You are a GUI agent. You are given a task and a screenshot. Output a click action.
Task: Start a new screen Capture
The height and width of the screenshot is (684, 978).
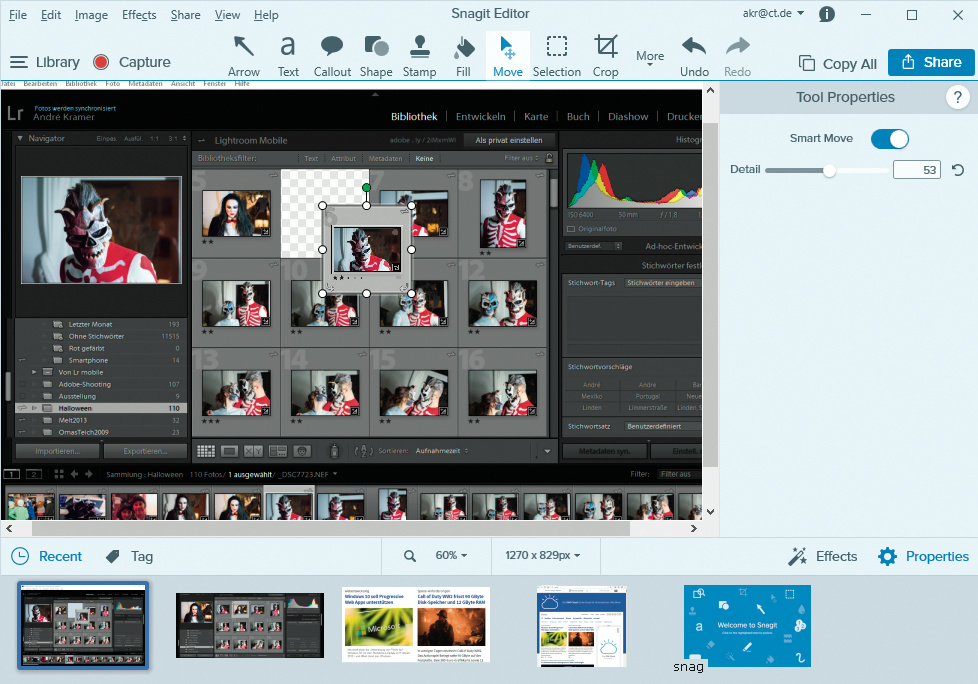132,62
